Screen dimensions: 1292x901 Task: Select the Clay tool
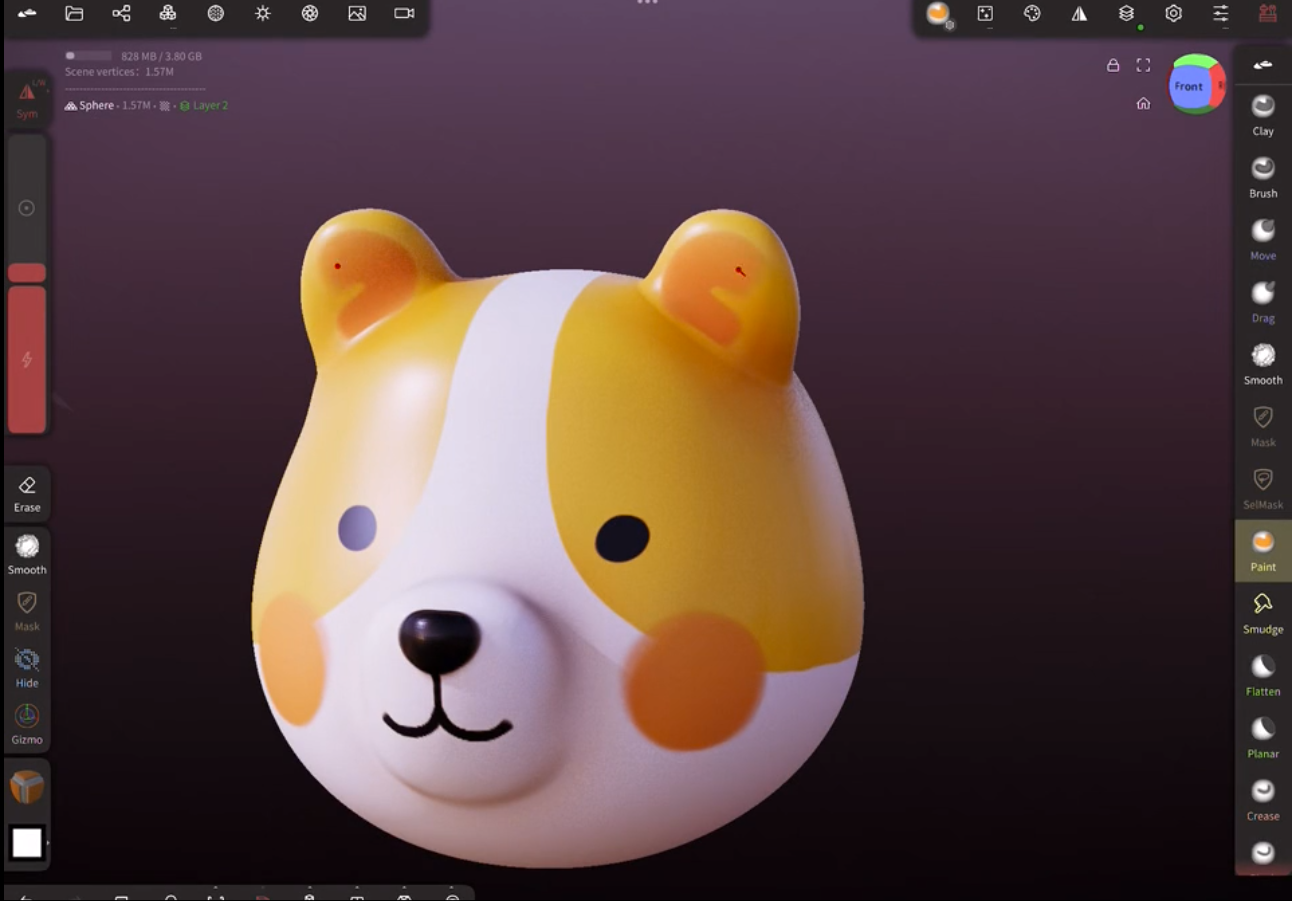1263,115
